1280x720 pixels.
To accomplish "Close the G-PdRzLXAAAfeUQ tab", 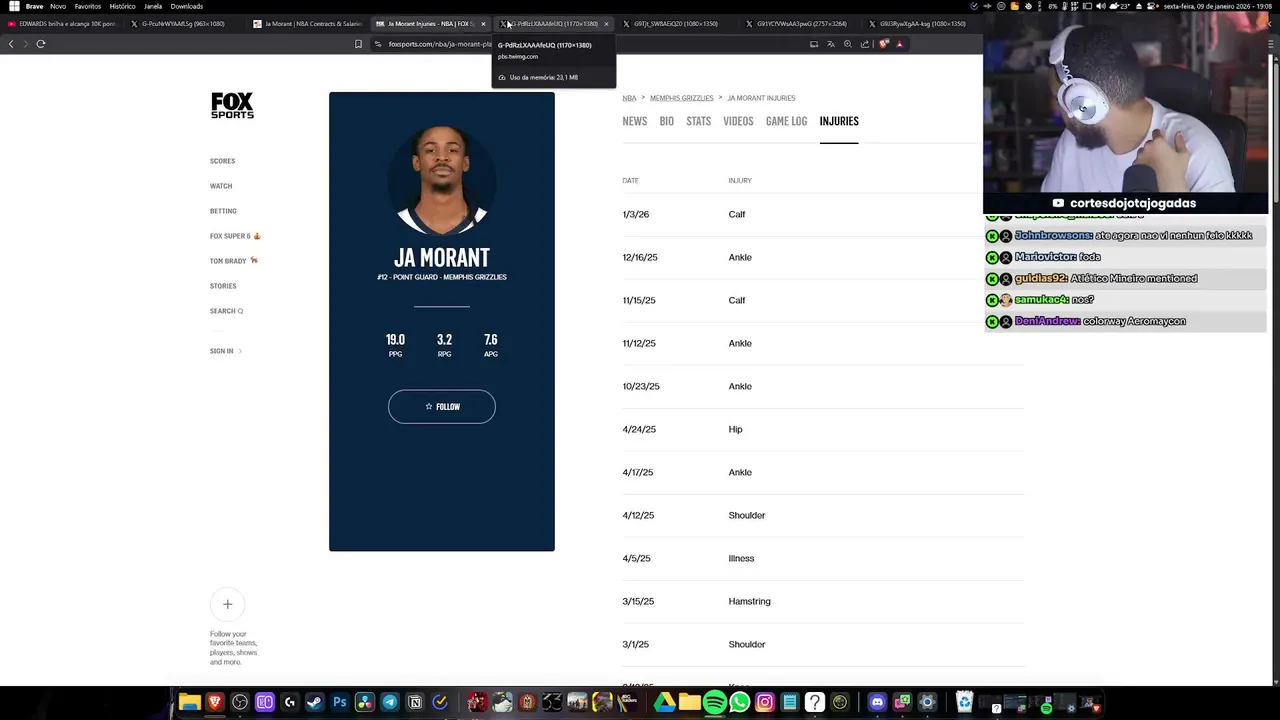I will 606,24.
